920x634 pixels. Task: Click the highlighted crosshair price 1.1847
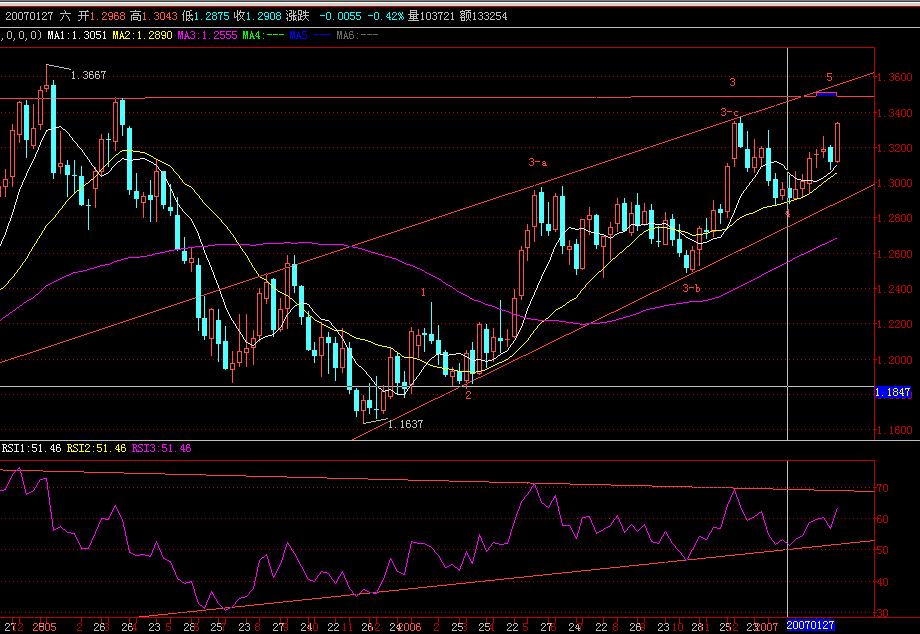point(893,392)
